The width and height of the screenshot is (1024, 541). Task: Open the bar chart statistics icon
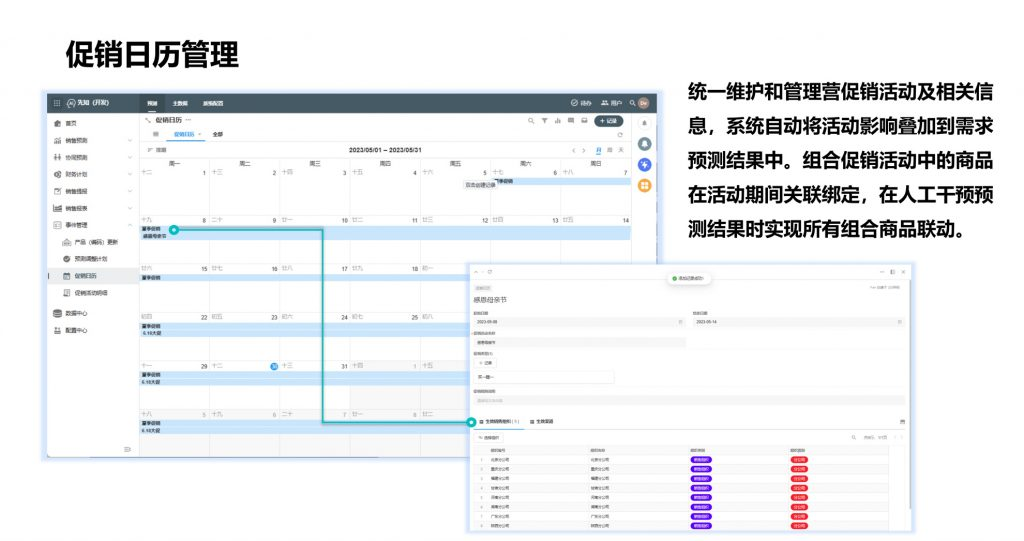(558, 121)
